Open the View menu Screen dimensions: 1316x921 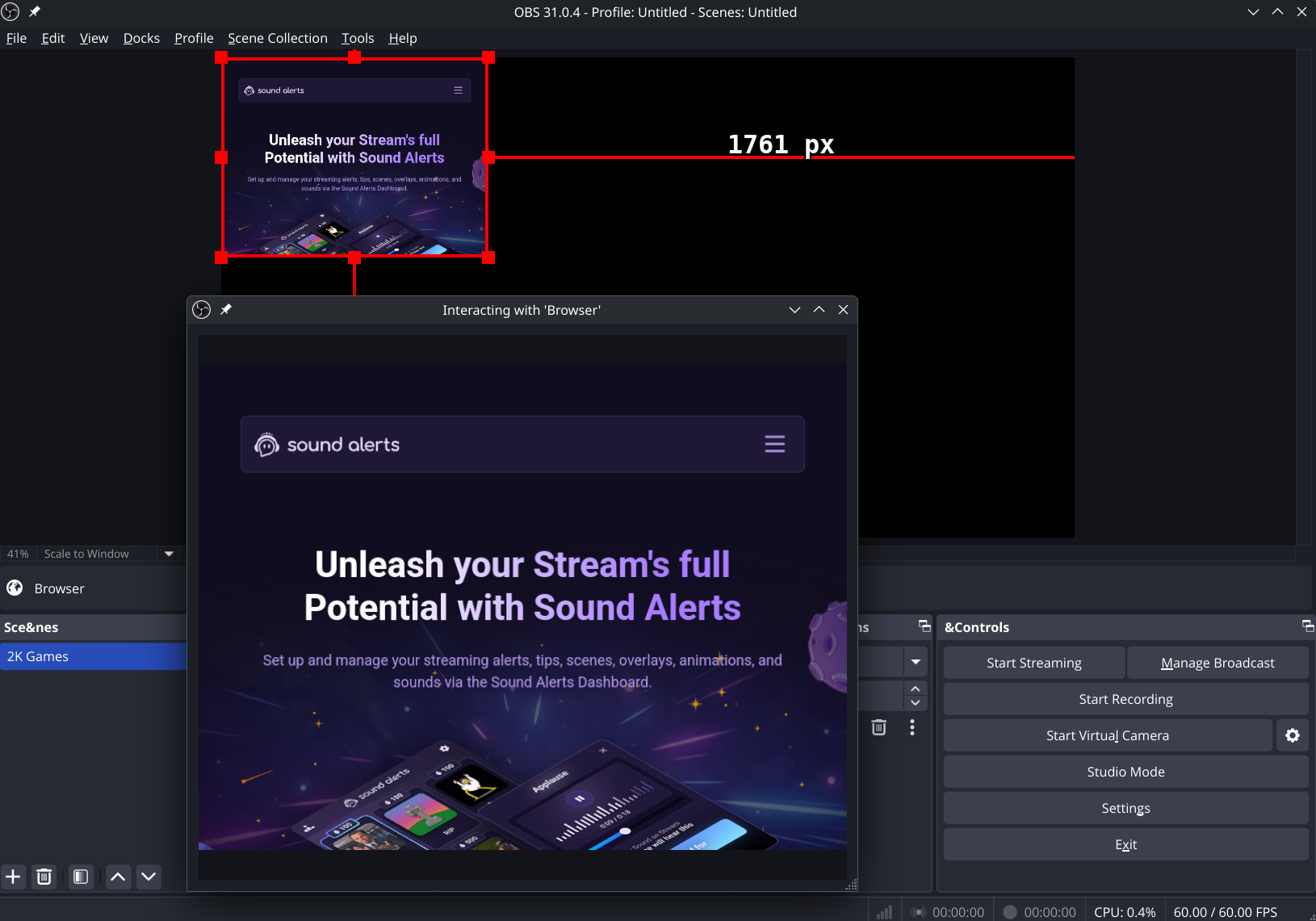(x=94, y=38)
